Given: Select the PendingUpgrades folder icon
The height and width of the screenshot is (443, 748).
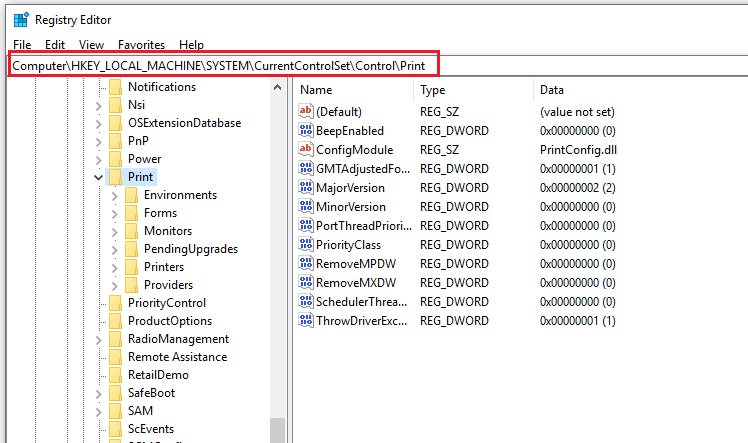Looking at the screenshot, I should [132, 249].
